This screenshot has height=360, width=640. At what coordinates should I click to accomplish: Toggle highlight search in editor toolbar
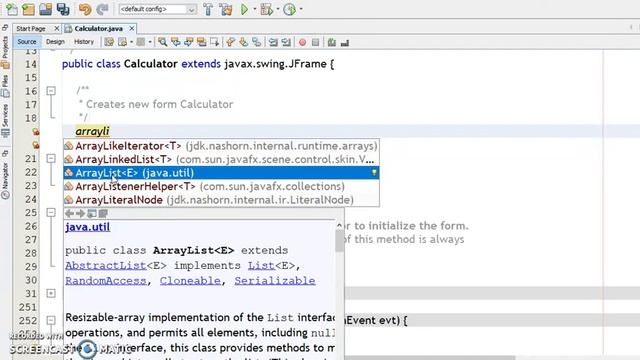tap(201, 42)
